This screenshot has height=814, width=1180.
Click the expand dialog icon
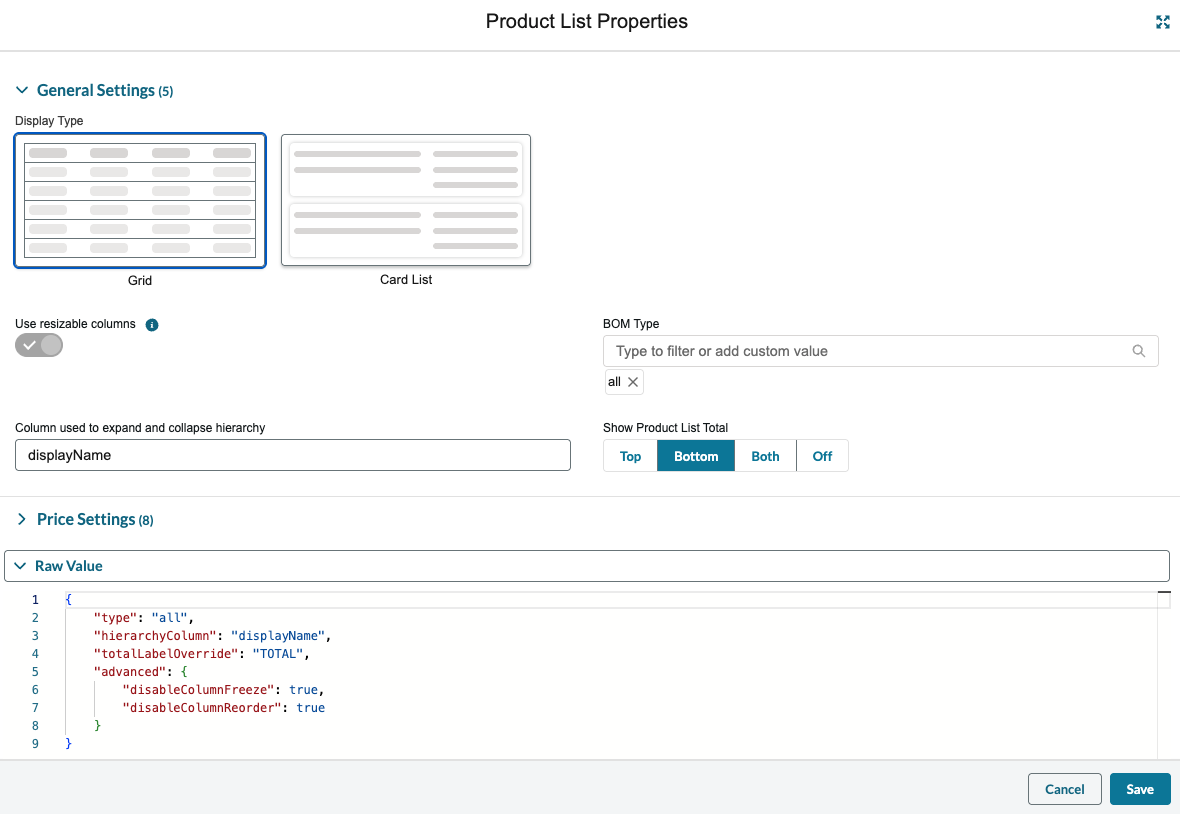[x=1163, y=23]
